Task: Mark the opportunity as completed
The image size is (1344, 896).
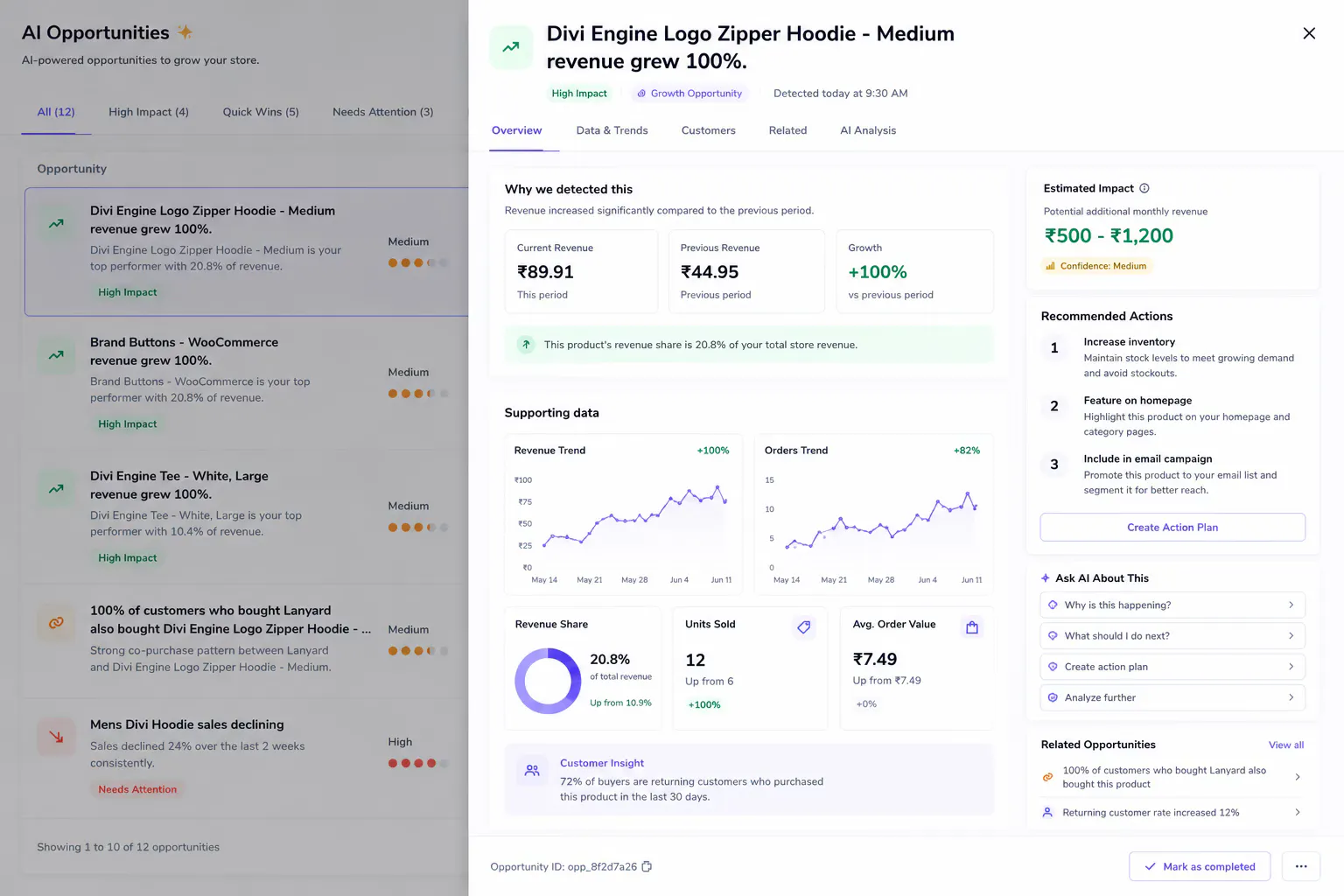Action: click(x=1200, y=866)
